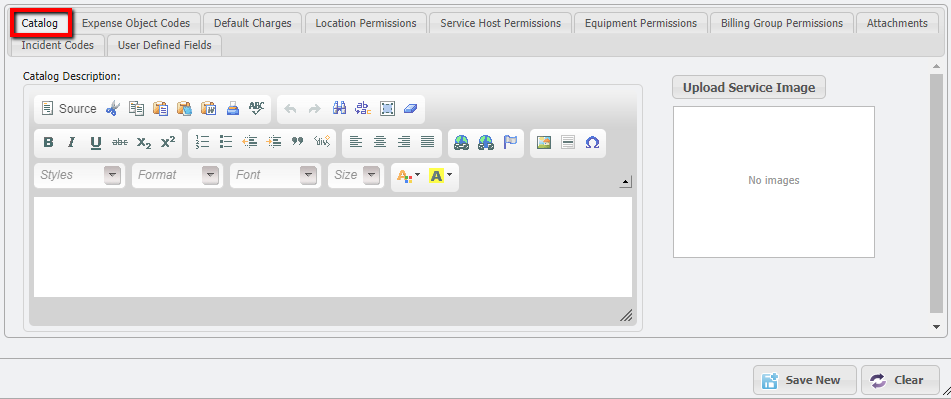Image resolution: width=951 pixels, height=399 pixels.
Task: Click the Print icon in editor toolbar
Action: [233, 109]
